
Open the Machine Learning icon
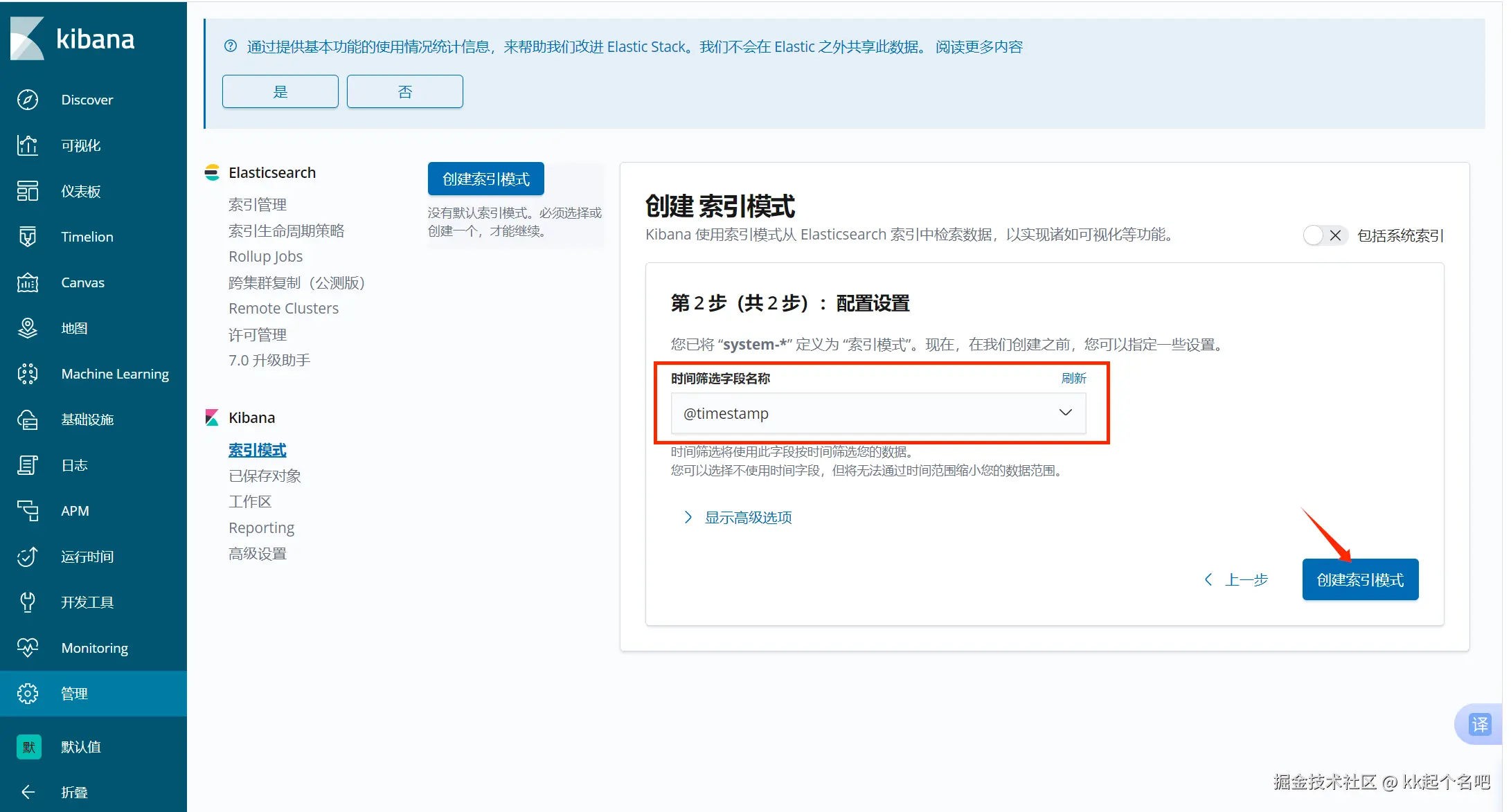(x=28, y=374)
